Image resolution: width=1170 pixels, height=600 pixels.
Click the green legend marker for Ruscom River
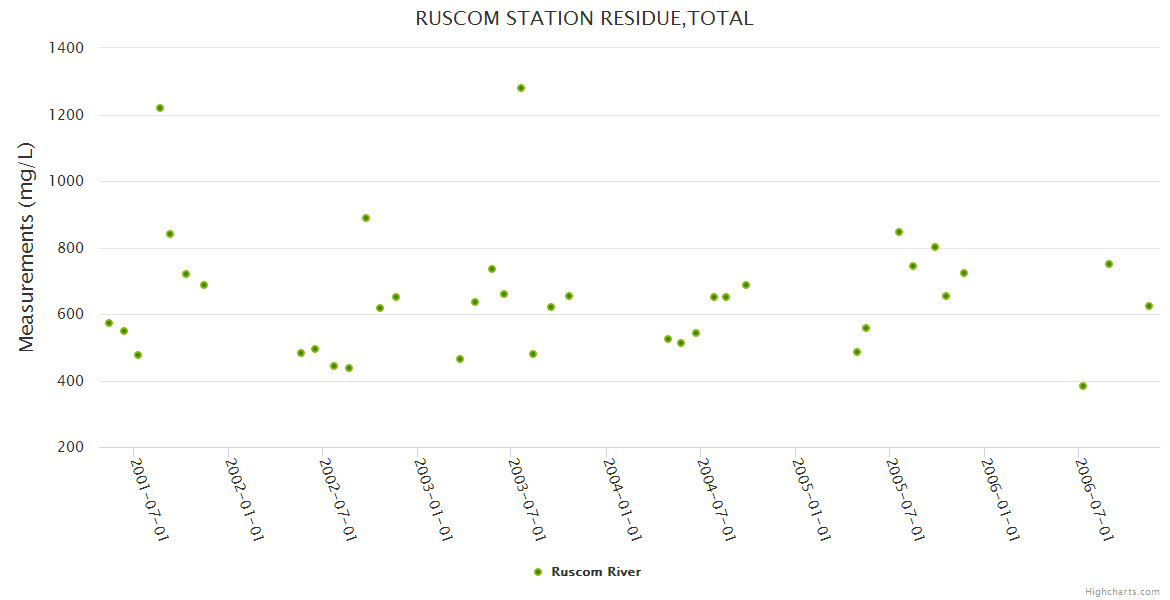pyautogui.click(x=538, y=572)
